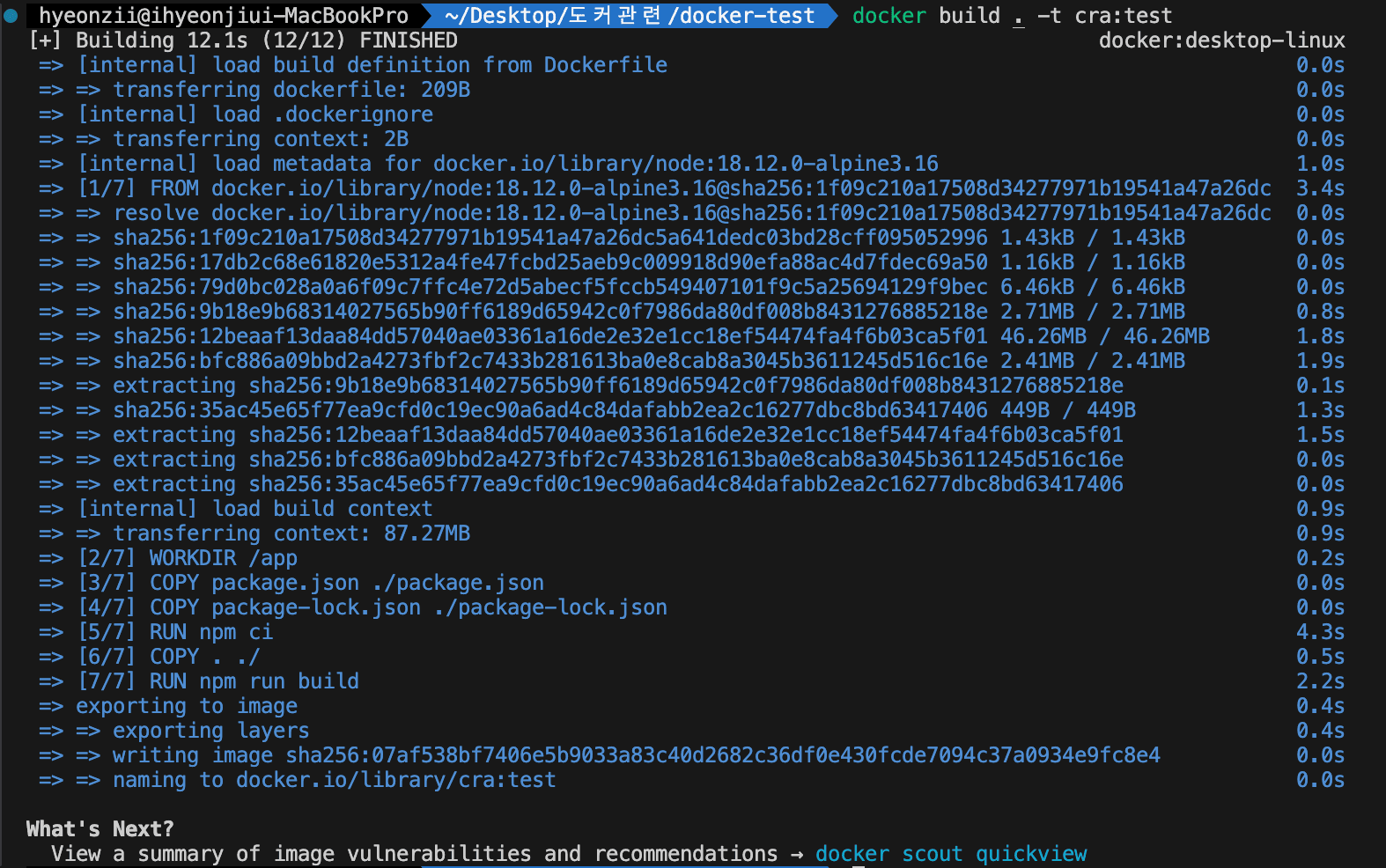Click the [5/7] RUN npm ci step

[x=175, y=632]
